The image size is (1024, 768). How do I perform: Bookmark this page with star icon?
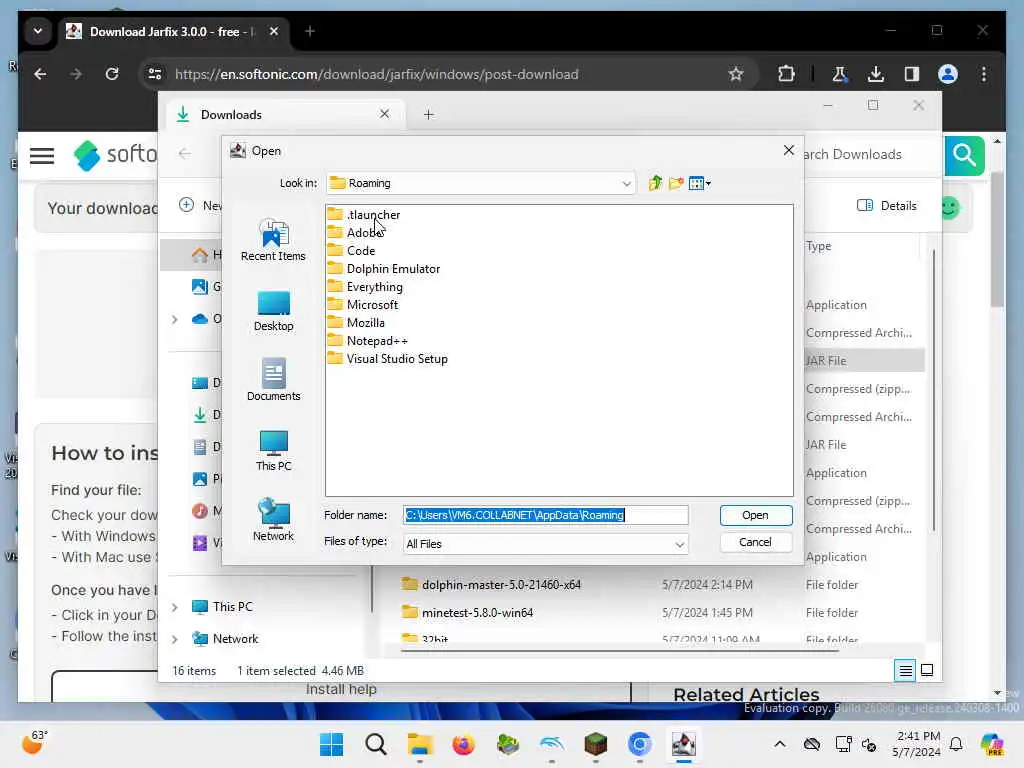click(x=736, y=74)
